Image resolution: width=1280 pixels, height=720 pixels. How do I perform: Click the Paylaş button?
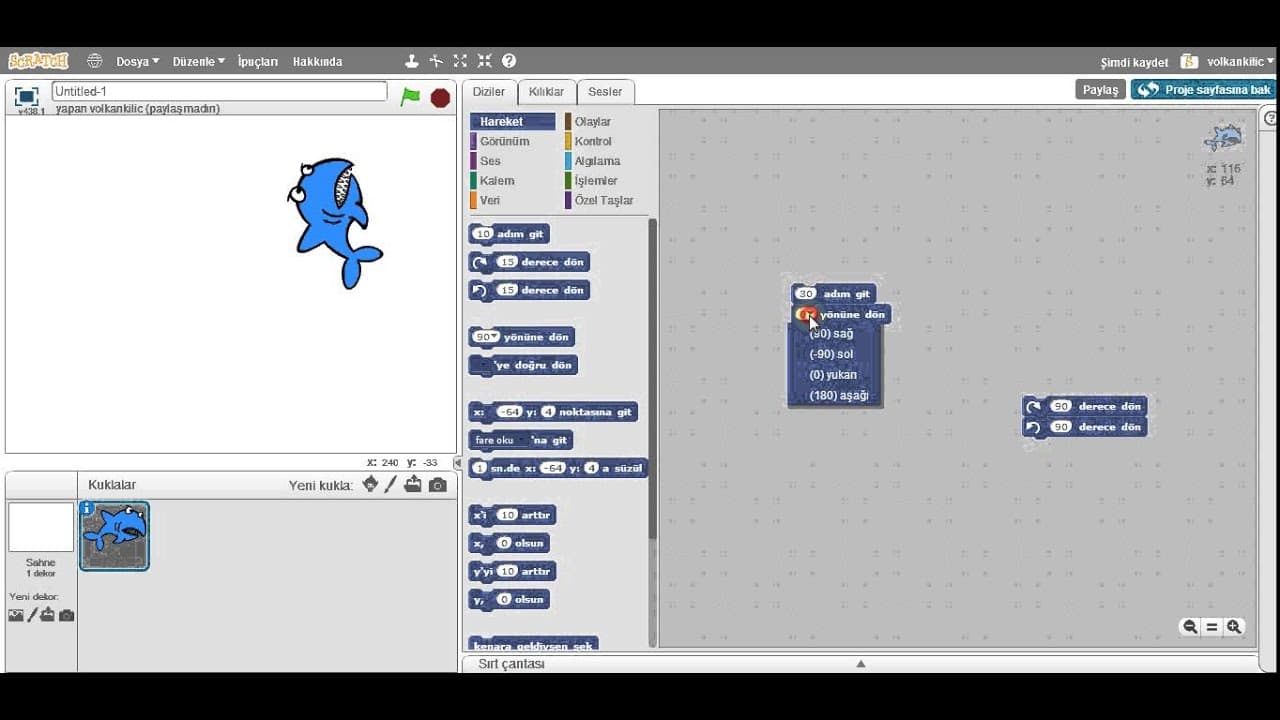1100,90
